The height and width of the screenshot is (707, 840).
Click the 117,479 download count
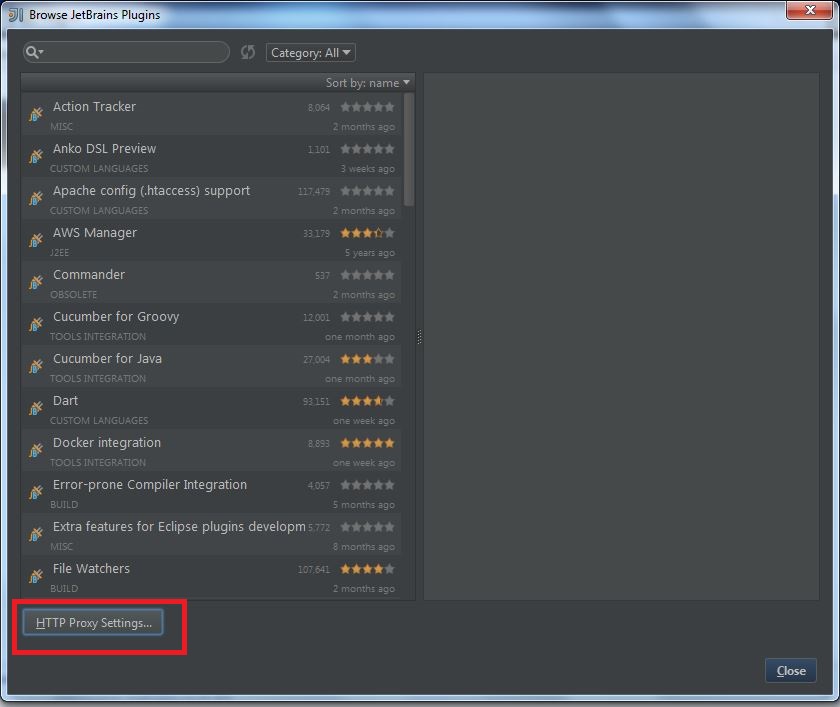[314, 191]
